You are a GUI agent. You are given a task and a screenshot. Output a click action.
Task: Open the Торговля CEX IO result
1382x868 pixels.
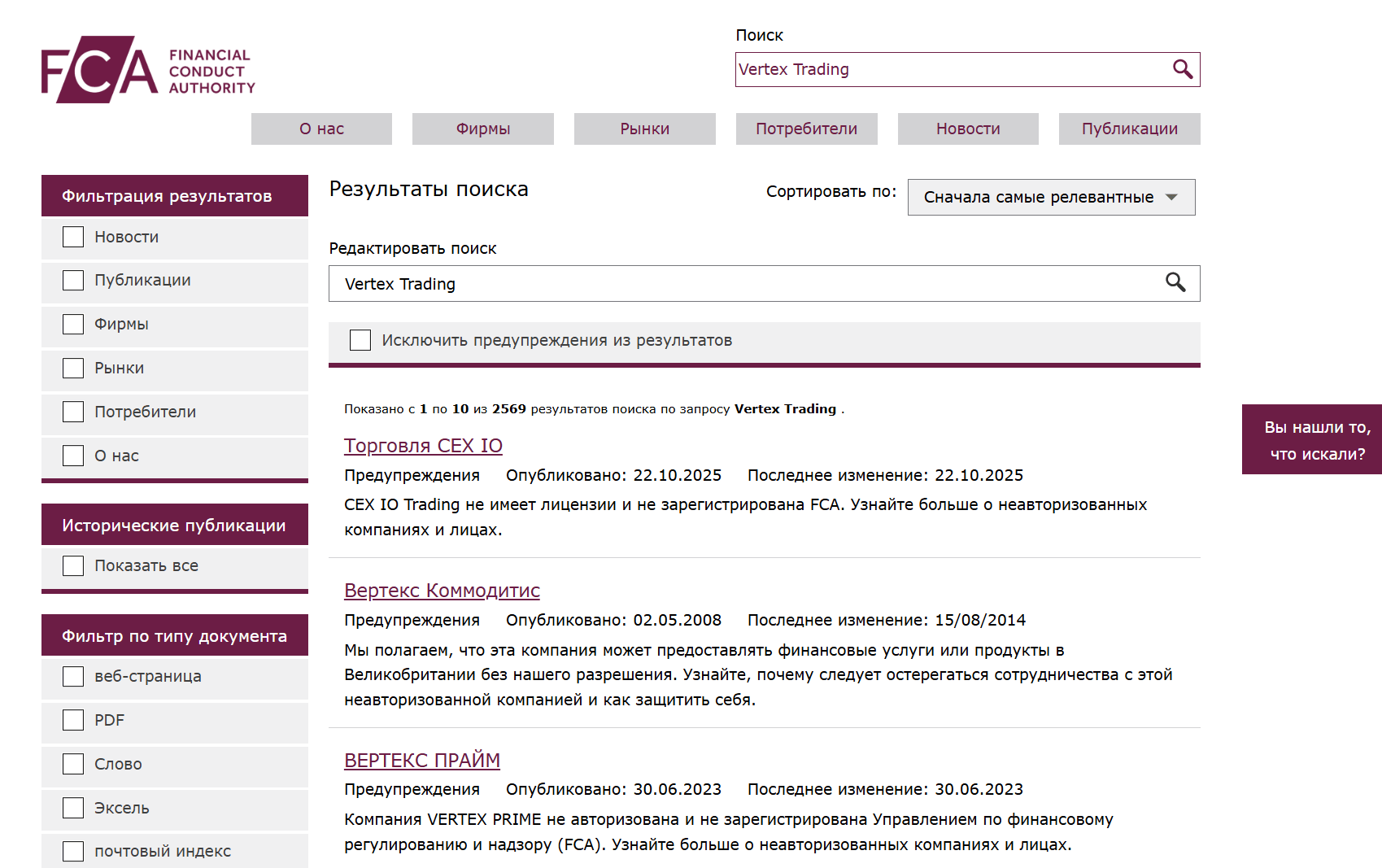coord(423,446)
